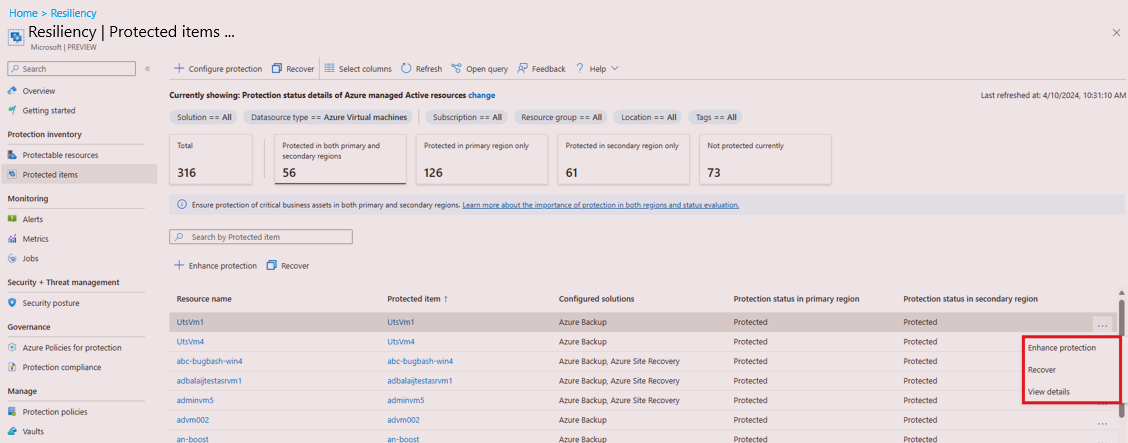Expand the Help dropdown menu
1128x443 pixels.
614,69
